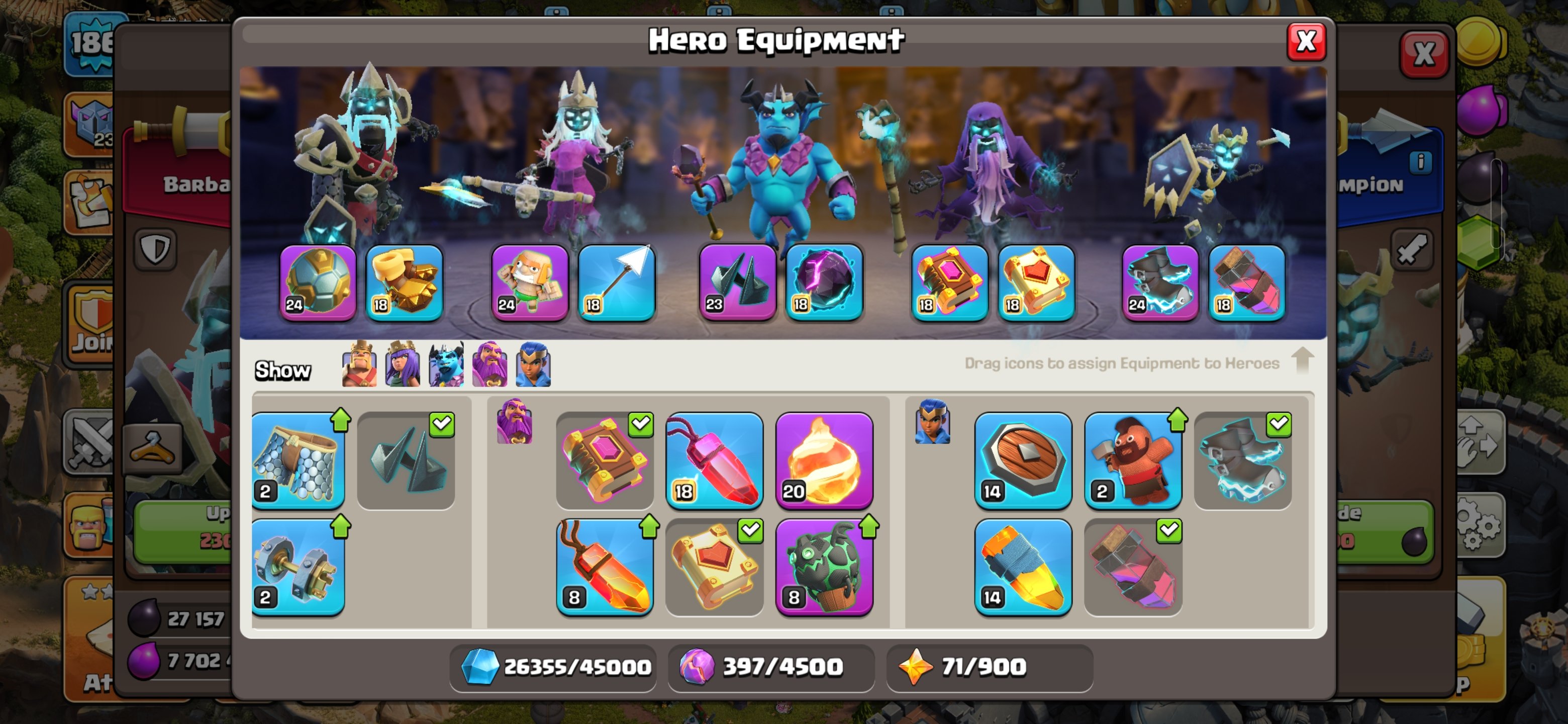Select the equipped Eternal Tome with checkmark

click(x=605, y=461)
